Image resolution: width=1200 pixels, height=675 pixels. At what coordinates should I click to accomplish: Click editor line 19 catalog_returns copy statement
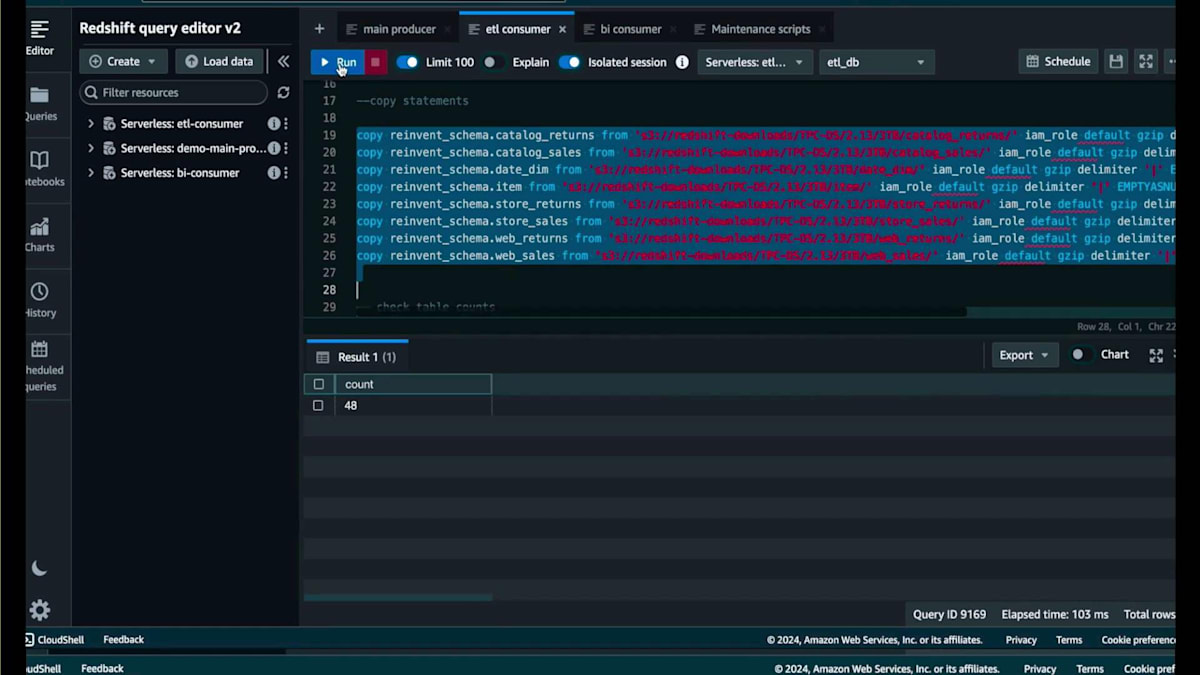[765, 135]
